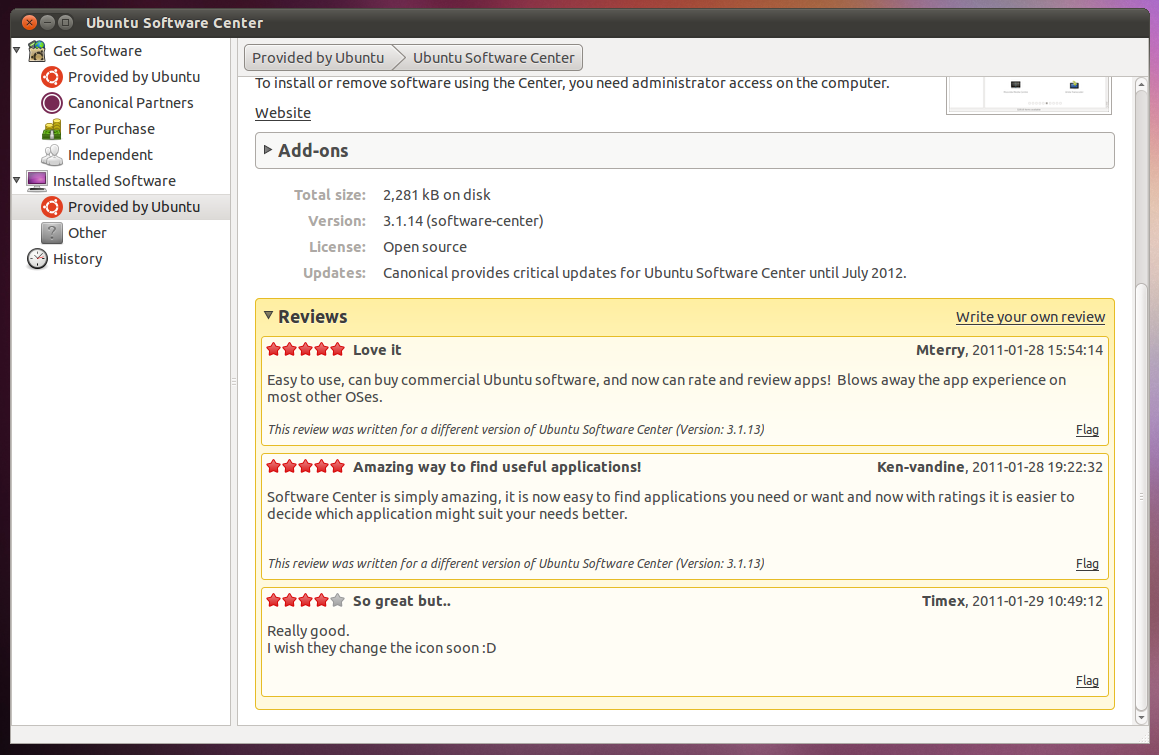
Task: Flag the Timex review
Action: click(x=1087, y=680)
